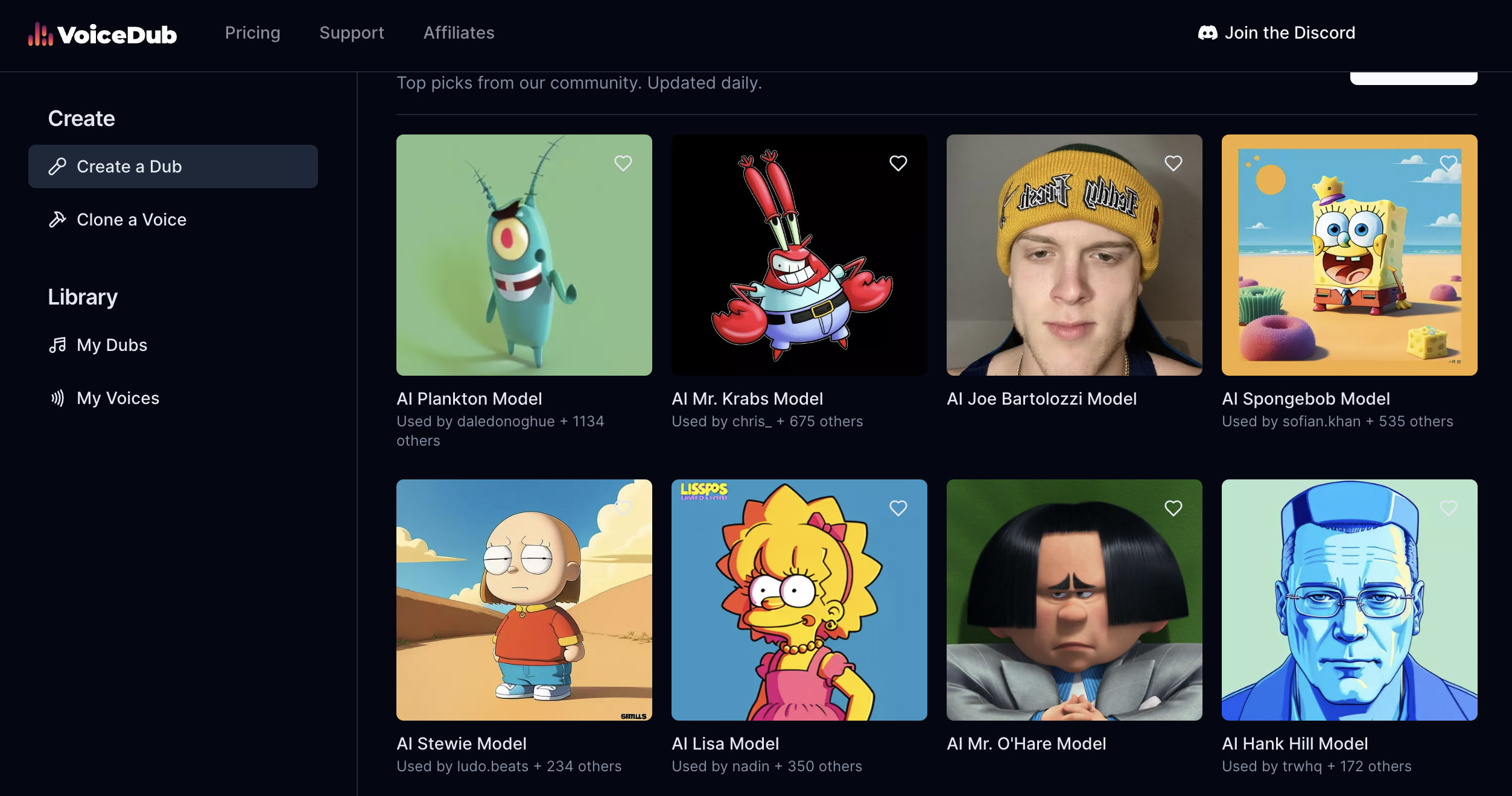Click 'Used by sofian.khan + 535 others'
Screen dimensions: 1512x796
[x=1338, y=422]
